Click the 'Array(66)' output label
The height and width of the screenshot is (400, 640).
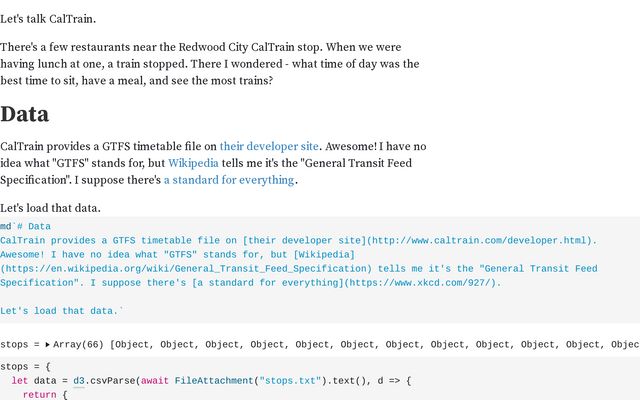78,344
